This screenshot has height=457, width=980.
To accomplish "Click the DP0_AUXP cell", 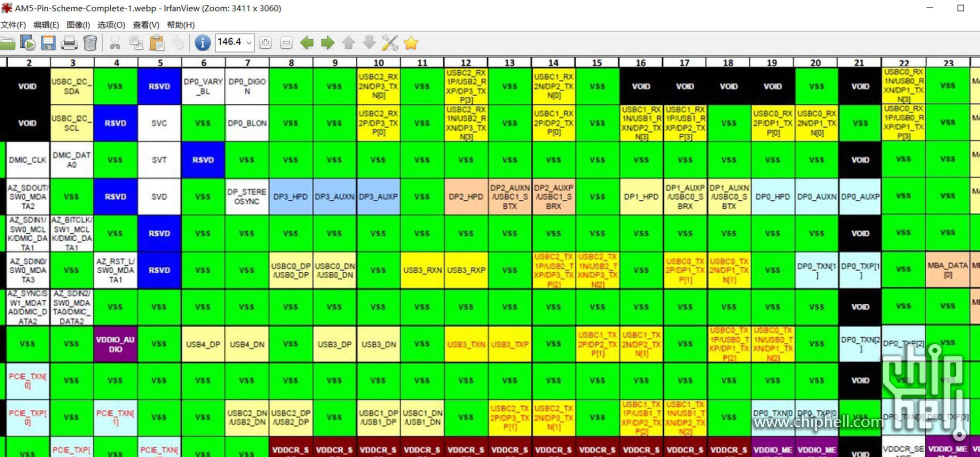I will coord(859,196).
